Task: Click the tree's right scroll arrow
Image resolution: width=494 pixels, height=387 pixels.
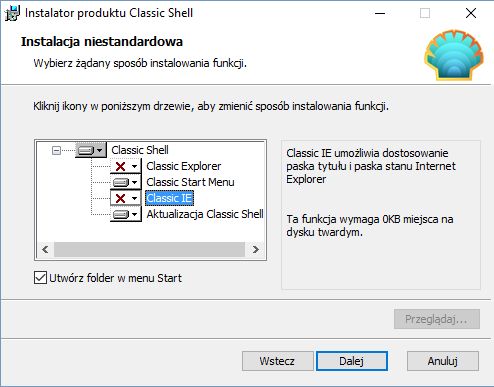Action: tap(256, 249)
